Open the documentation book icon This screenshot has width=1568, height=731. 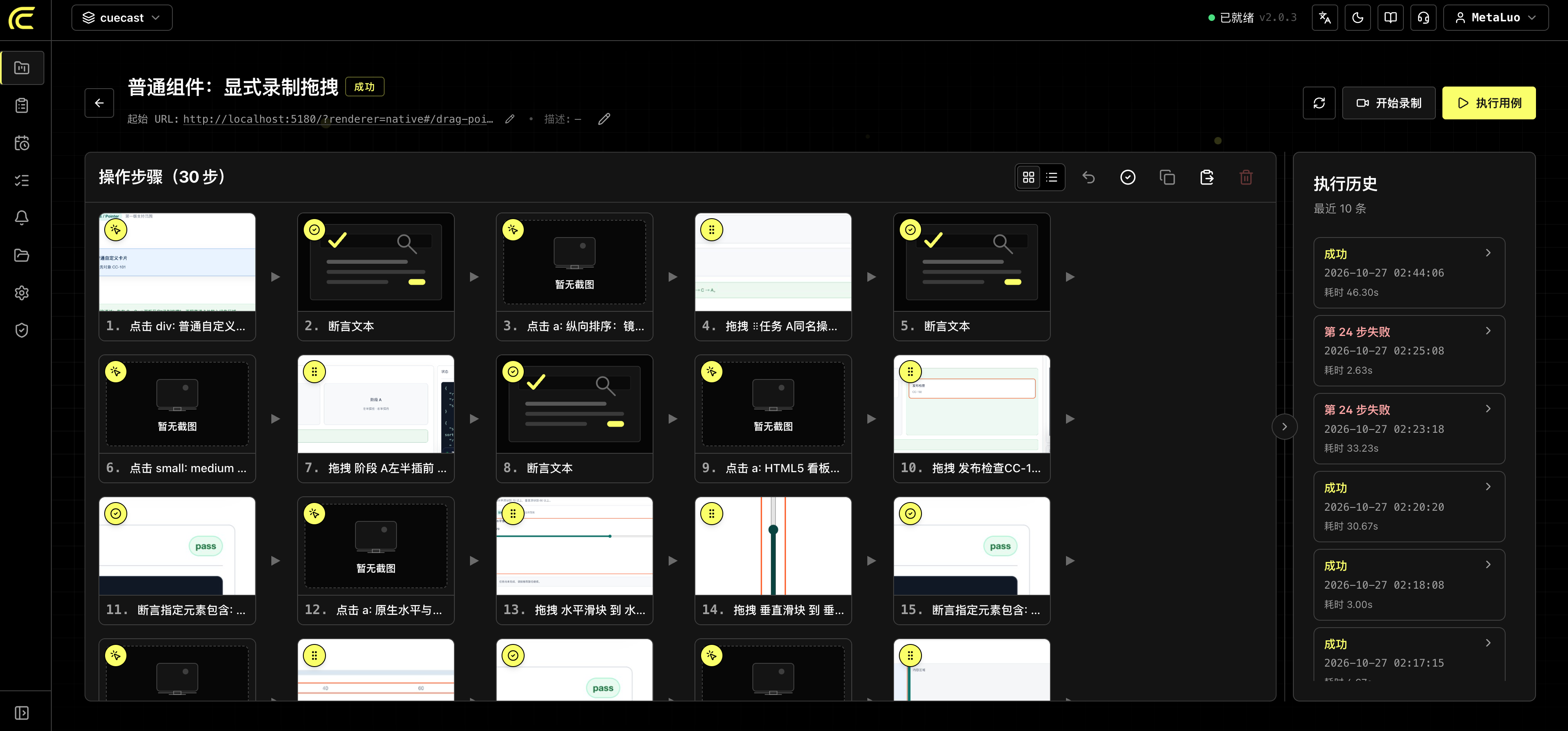(1391, 18)
